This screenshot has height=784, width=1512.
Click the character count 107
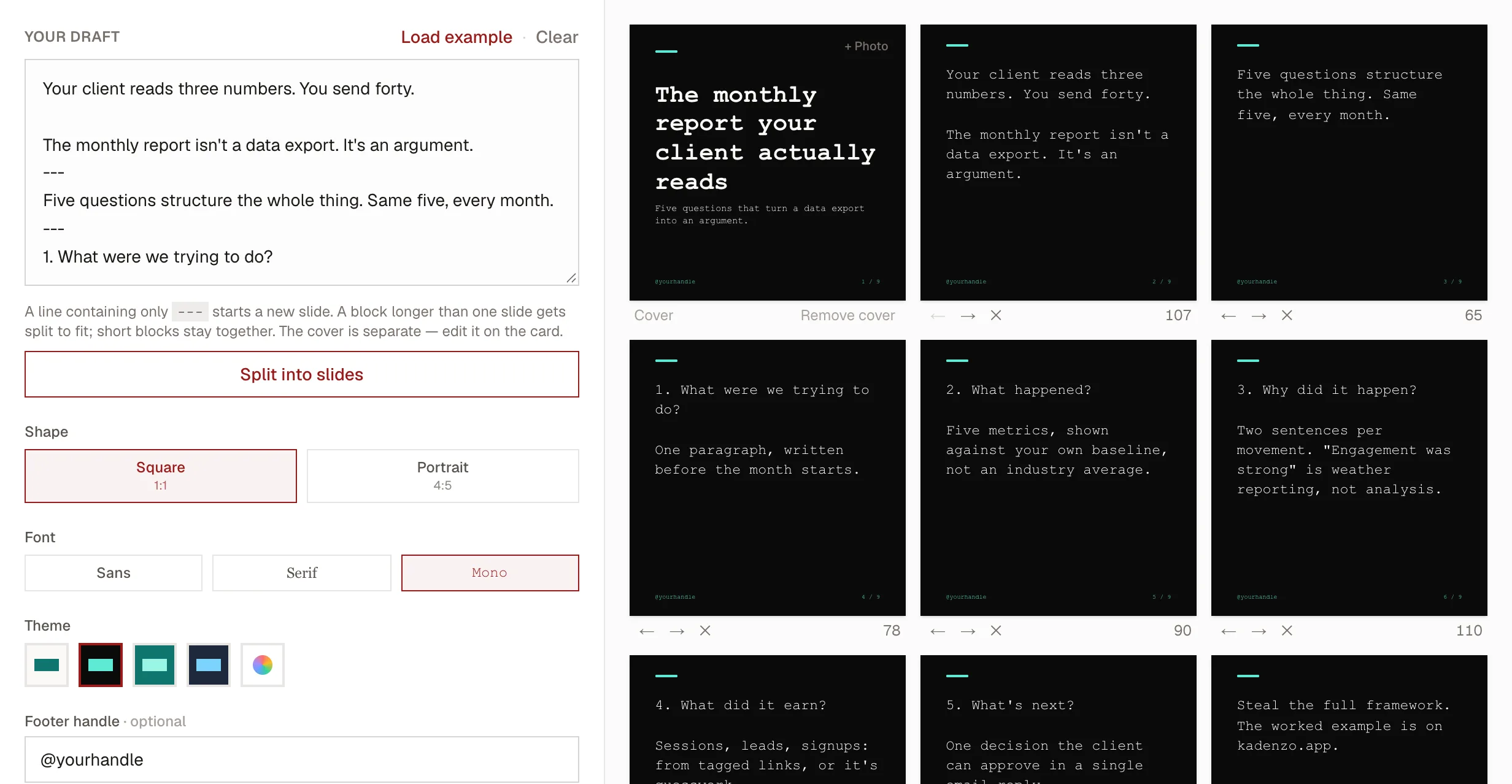point(1178,315)
